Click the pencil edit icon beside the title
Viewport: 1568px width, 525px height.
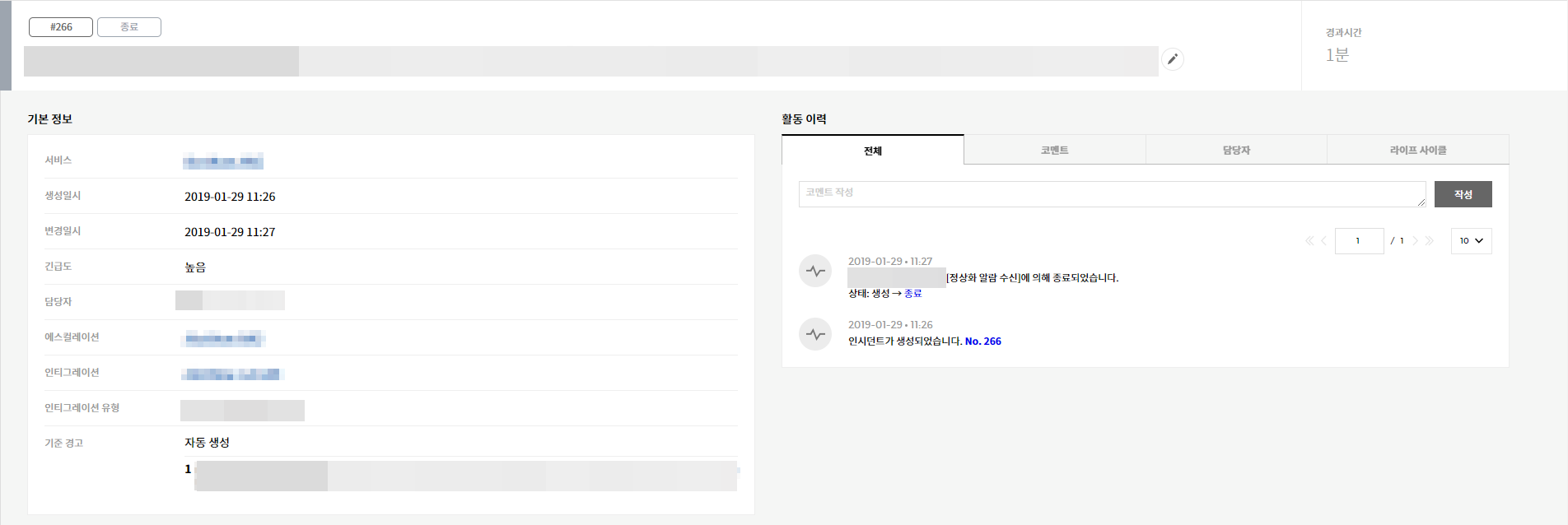click(1172, 59)
